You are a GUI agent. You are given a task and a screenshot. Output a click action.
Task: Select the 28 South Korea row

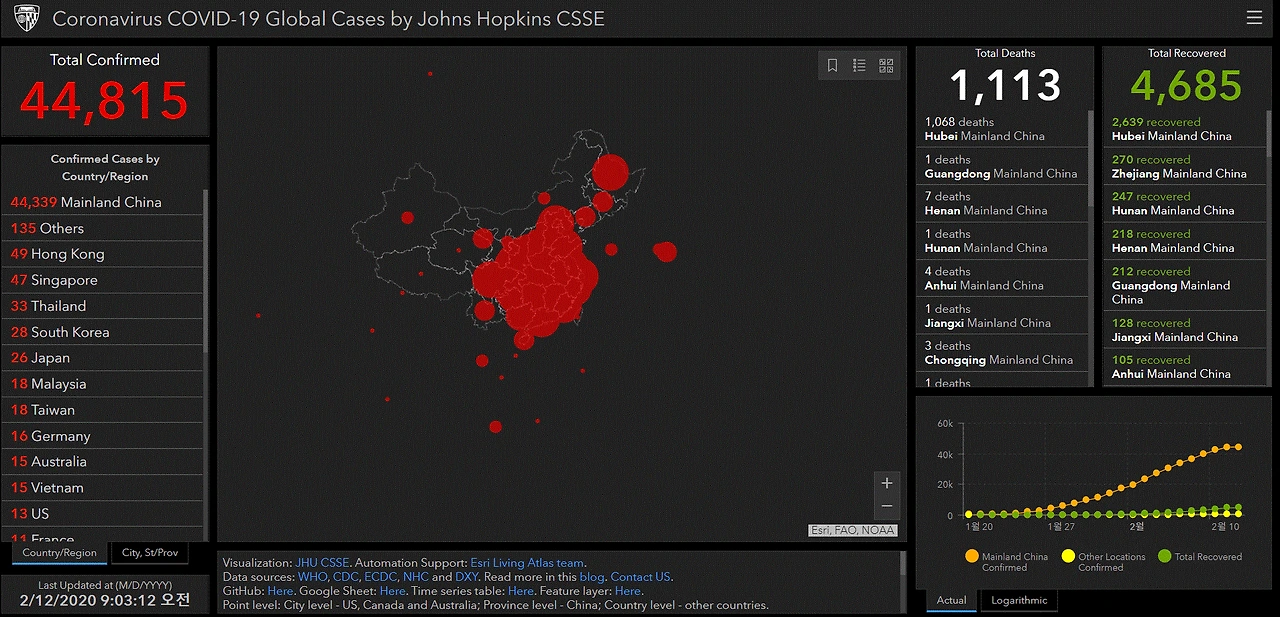[103, 332]
